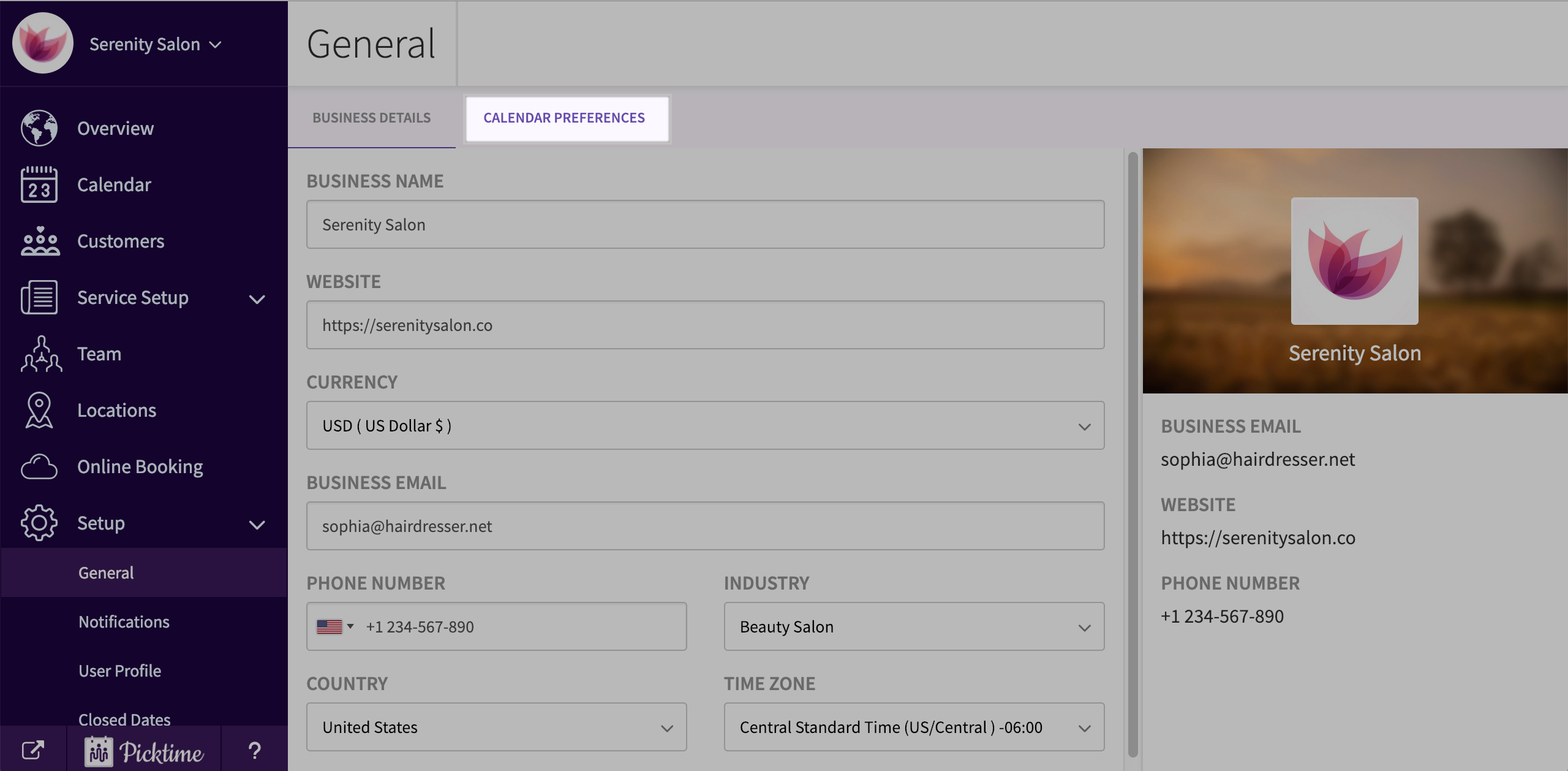This screenshot has width=1568, height=771.
Task: Click the Overview globe icon
Action: pyautogui.click(x=39, y=128)
